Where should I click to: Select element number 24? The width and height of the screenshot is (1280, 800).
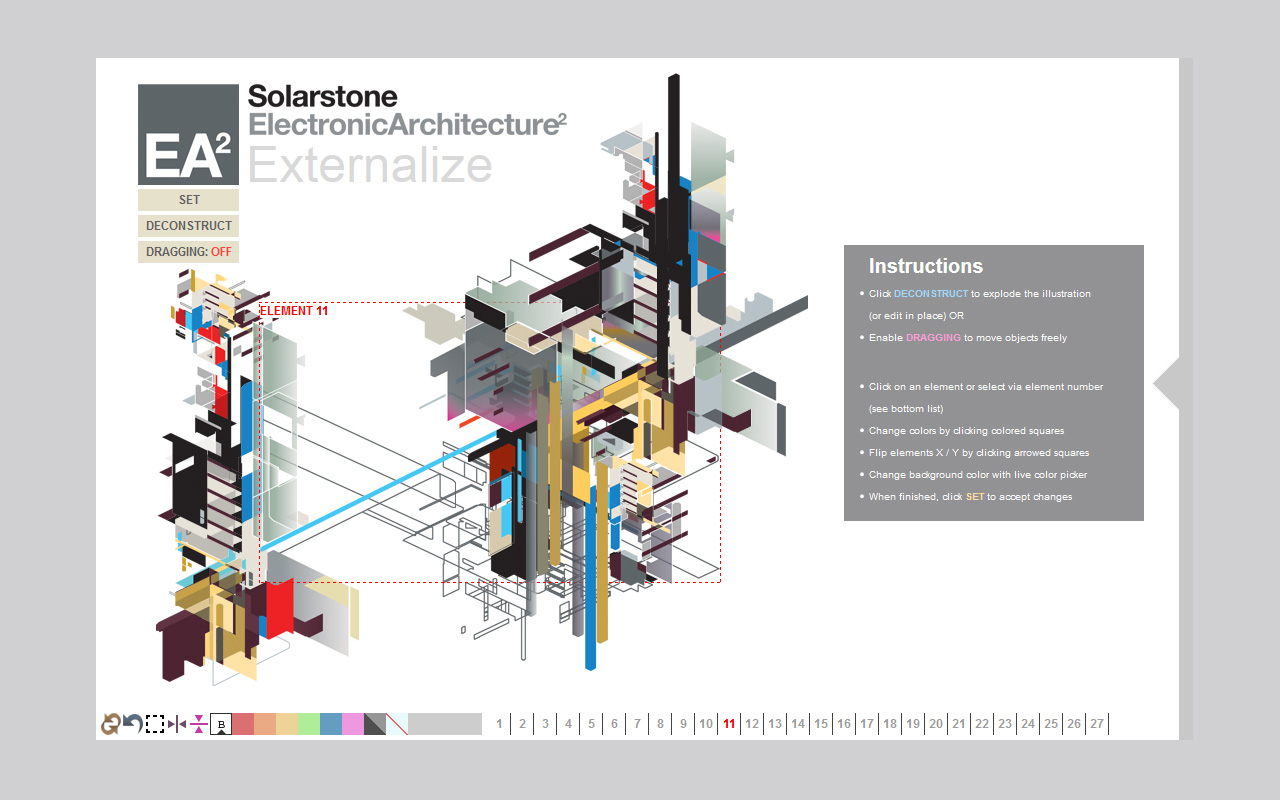[1028, 724]
